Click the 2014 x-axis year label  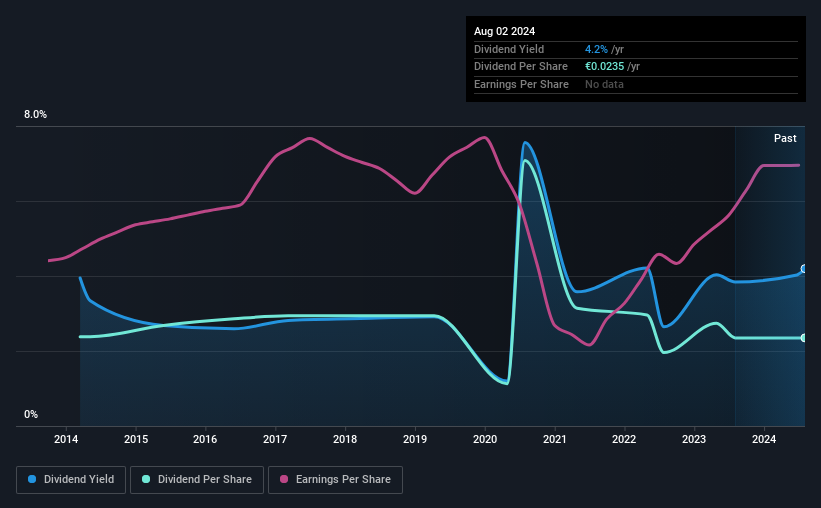[x=66, y=439]
